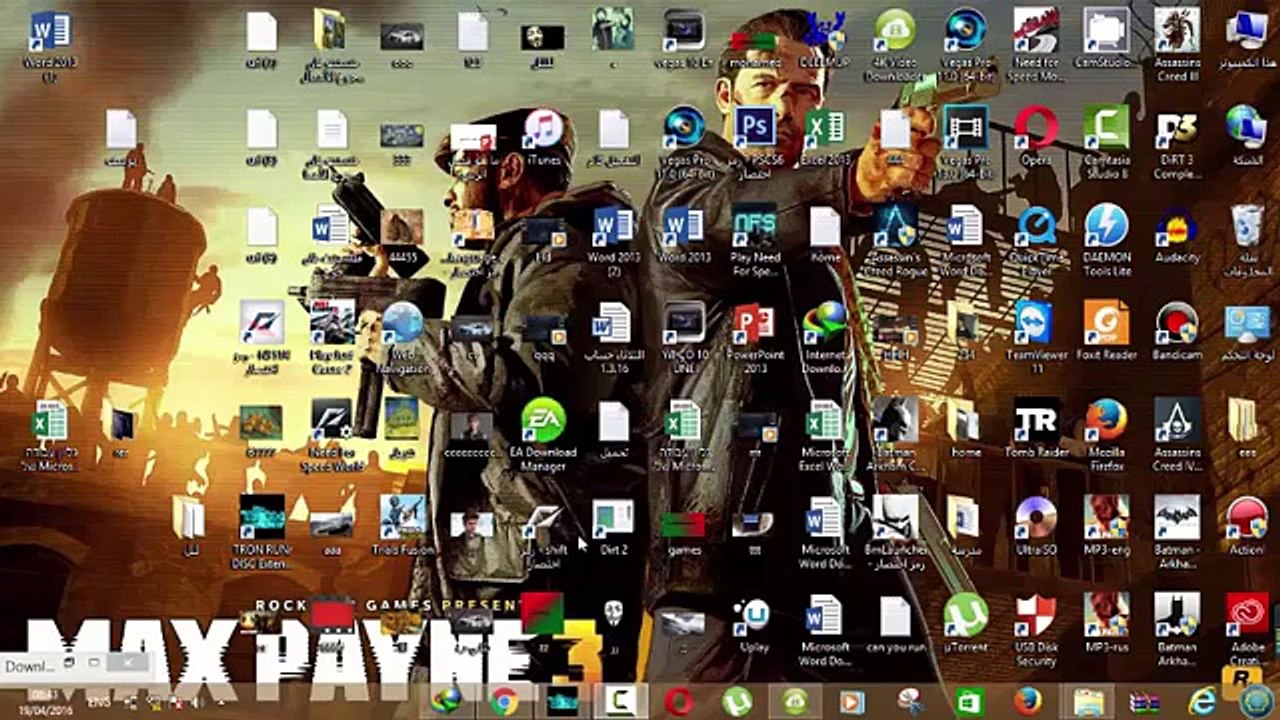This screenshot has width=1280, height=720.
Task: Open the Opera desktop shortcut
Action: [x=1036, y=138]
